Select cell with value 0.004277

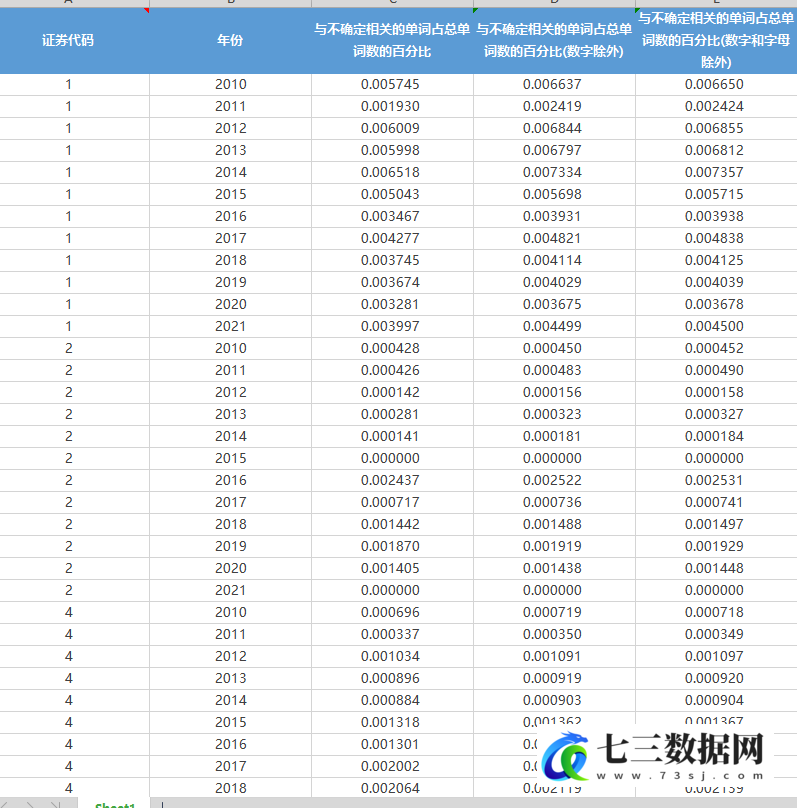(x=392, y=239)
